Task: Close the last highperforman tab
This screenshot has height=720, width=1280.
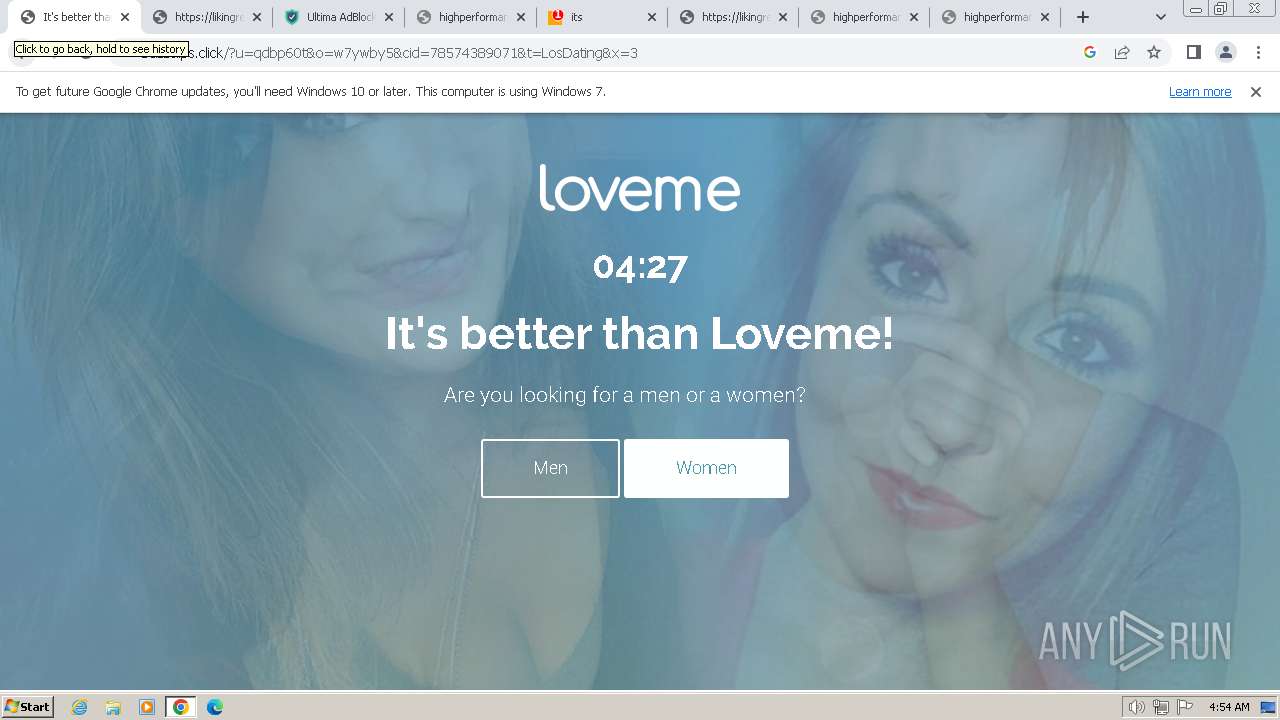Action: click(x=1046, y=17)
